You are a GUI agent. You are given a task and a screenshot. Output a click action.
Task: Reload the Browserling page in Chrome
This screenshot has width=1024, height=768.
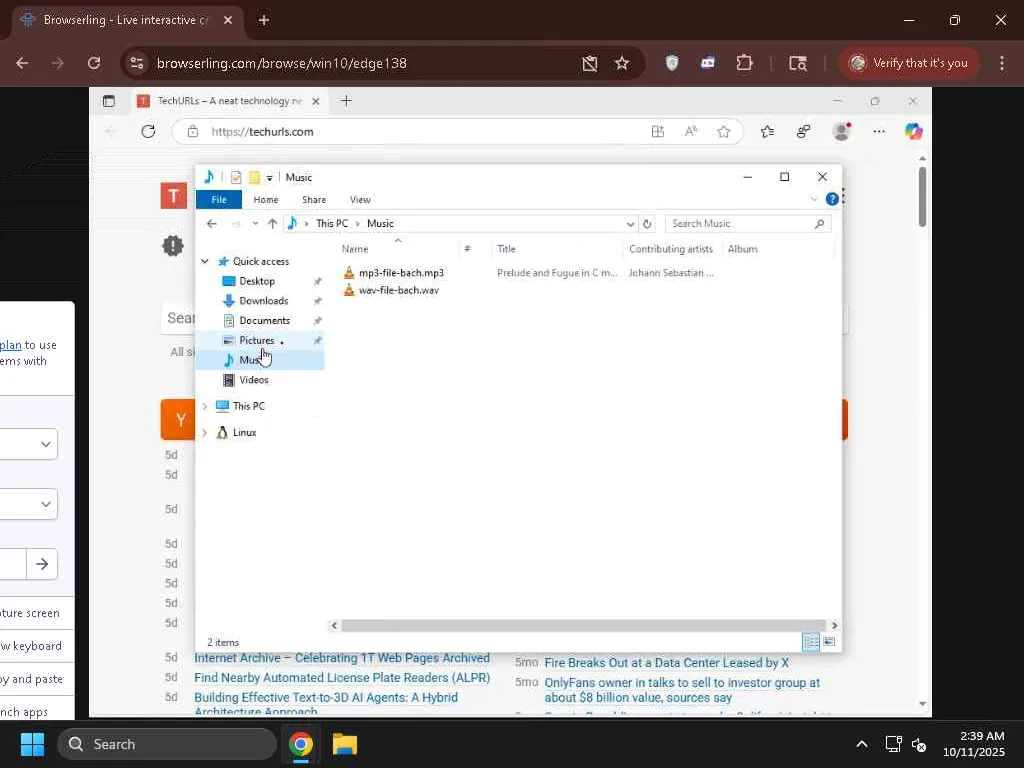point(94,63)
